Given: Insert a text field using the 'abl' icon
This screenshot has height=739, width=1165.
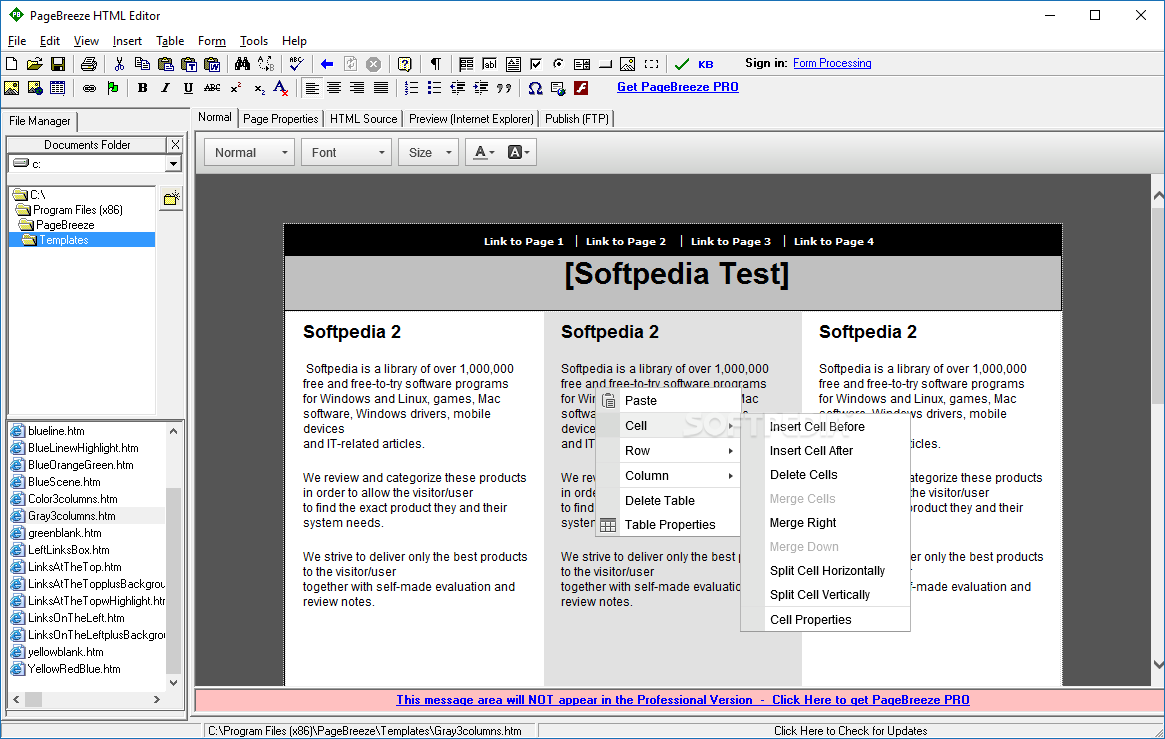Looking at the screenshot, I should point(489,64).
